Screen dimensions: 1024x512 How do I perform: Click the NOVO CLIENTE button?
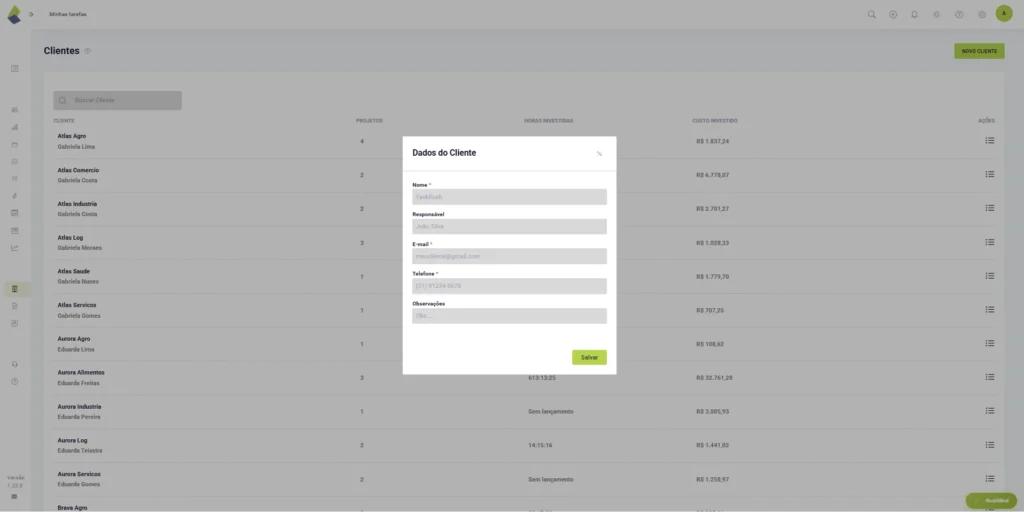click(979, 51)
